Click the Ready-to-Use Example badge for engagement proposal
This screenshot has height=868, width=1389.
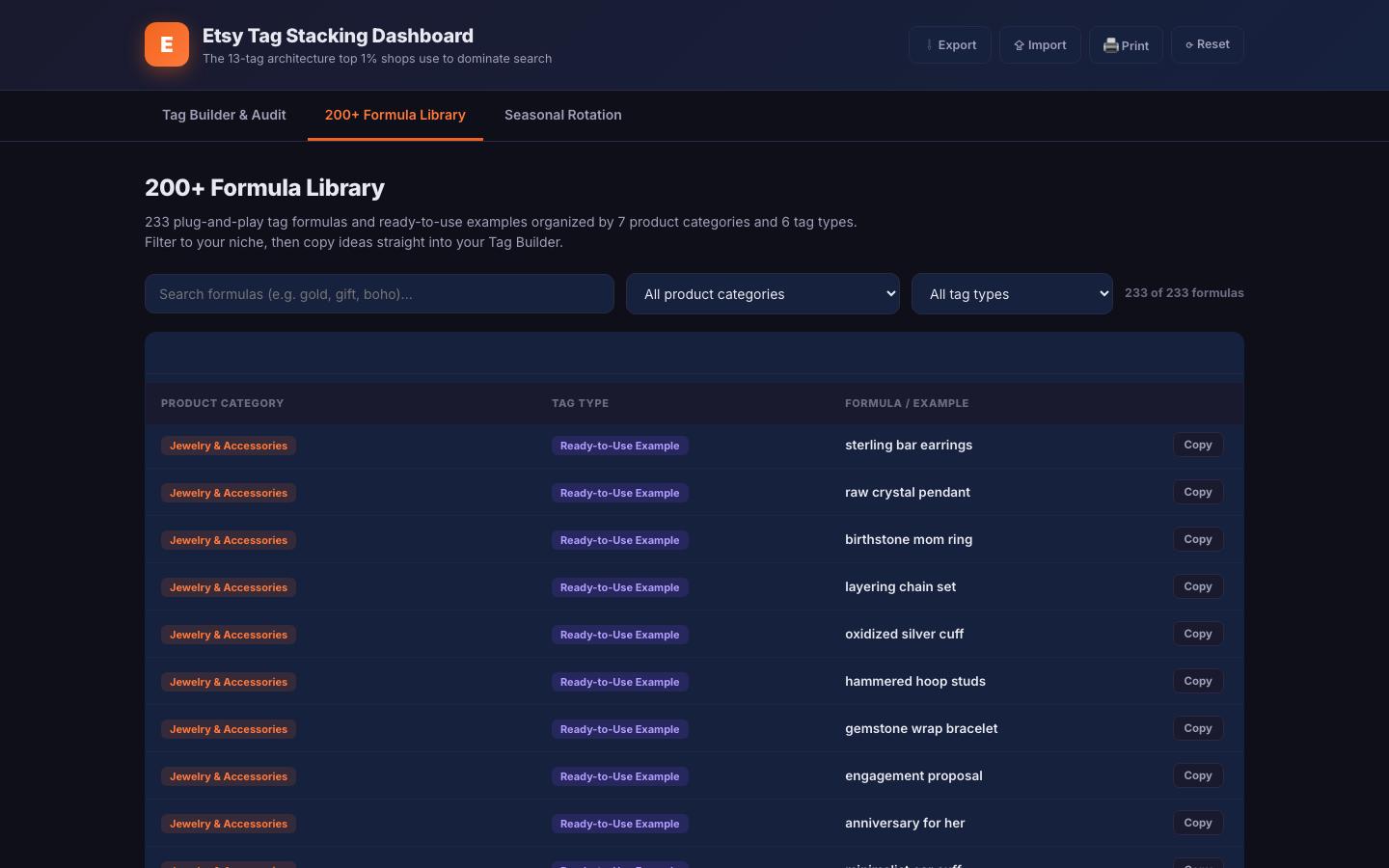tap(620, 776)
